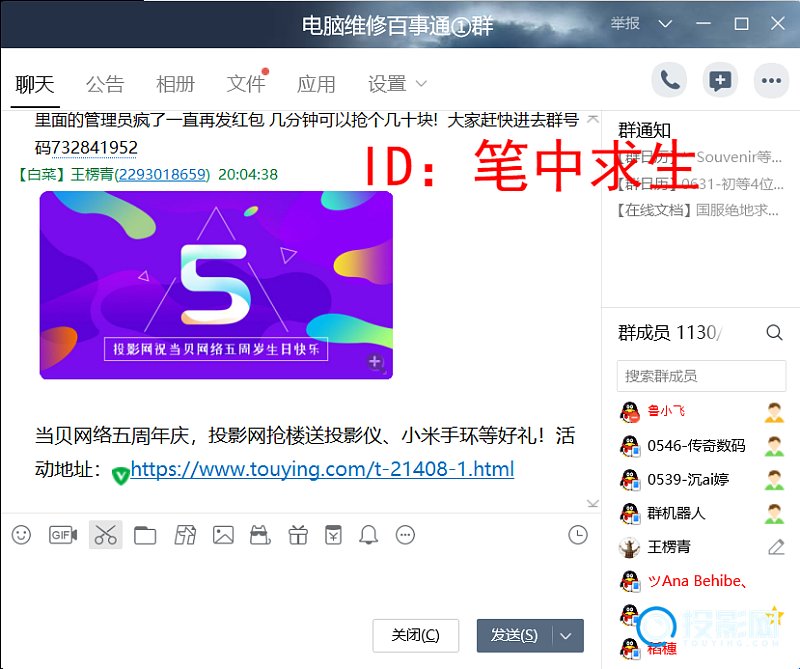Expand the title bar chevron menu
800x669 pixels.
pyautogui.click(x=665, y=24)
